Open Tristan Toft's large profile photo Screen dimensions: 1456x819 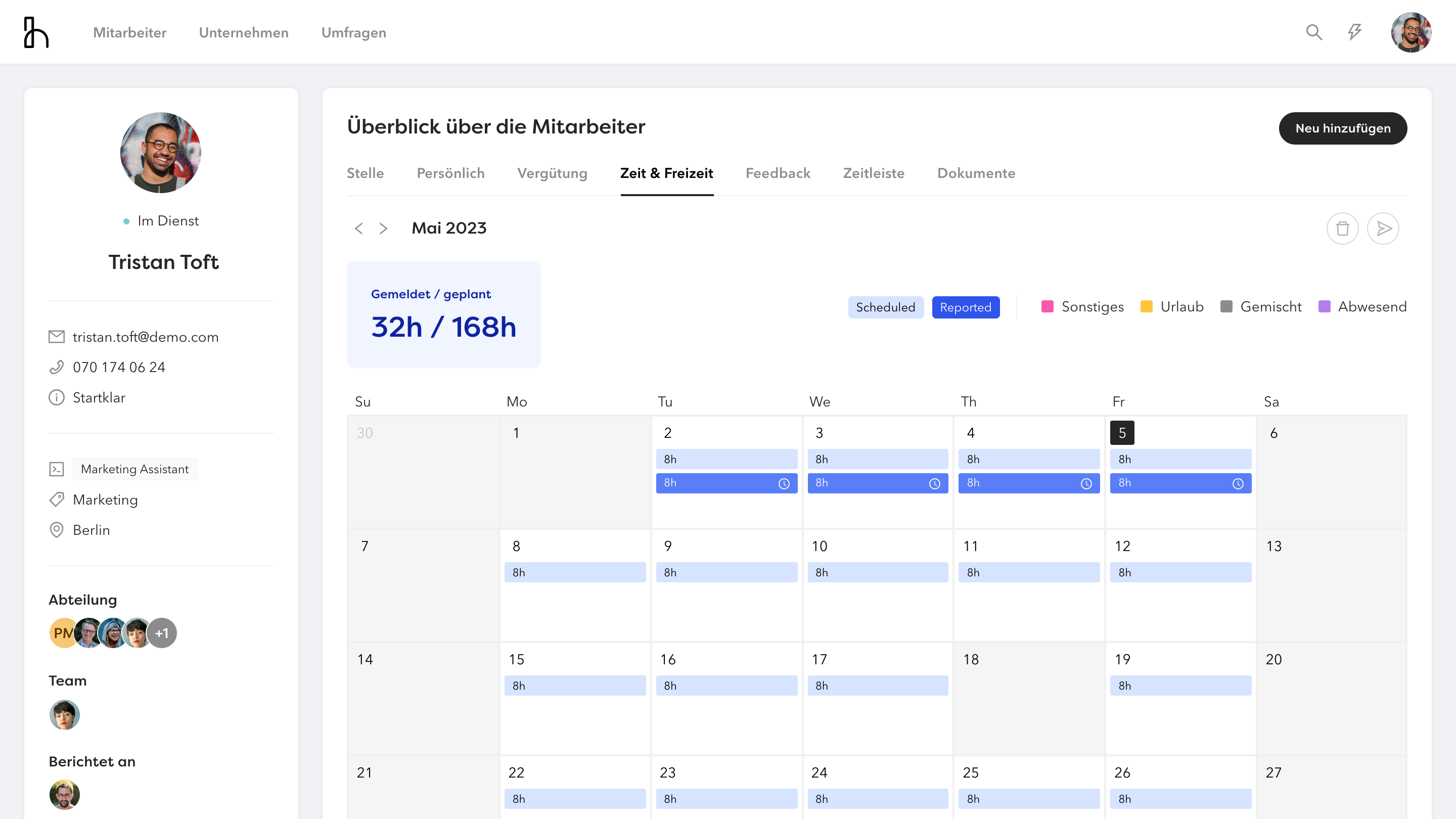161,153
